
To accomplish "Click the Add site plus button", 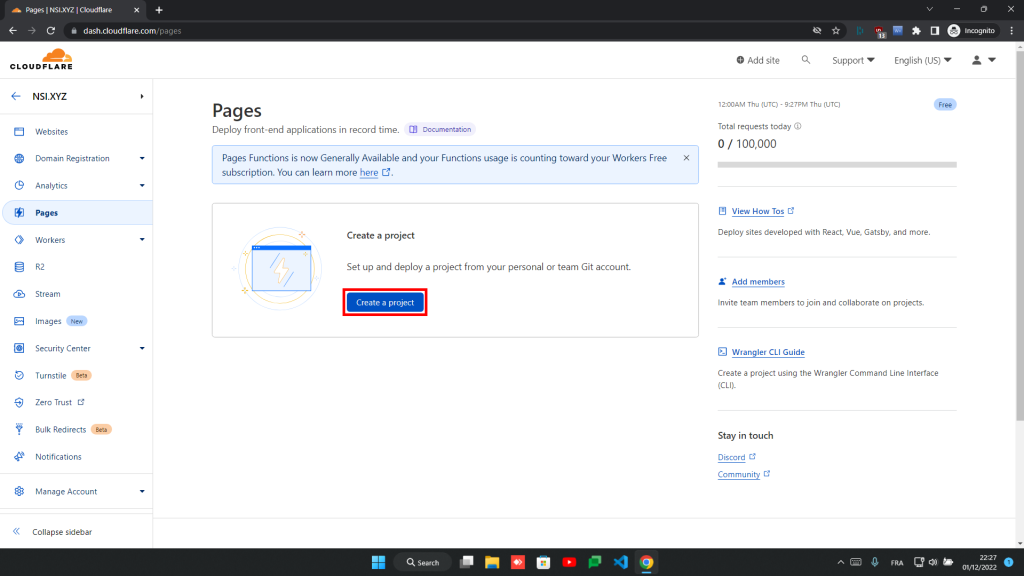I will tap(758, 60).
